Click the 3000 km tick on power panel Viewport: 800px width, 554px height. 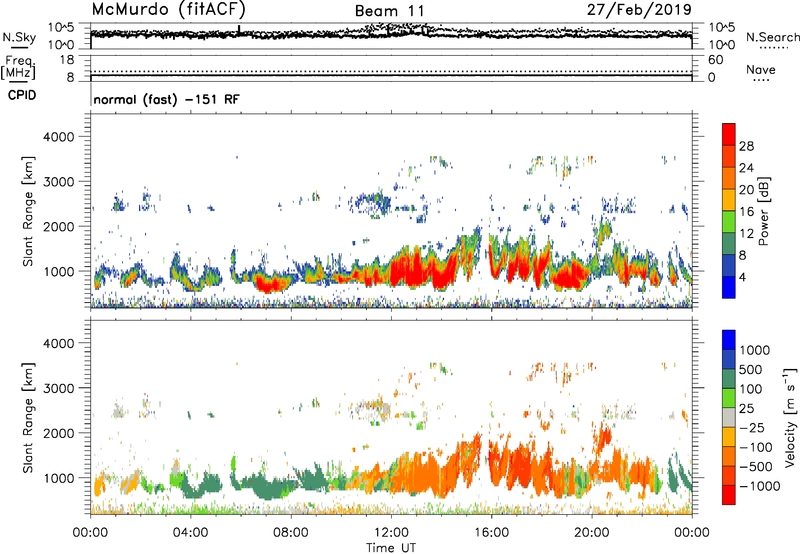pyautogui.click(x=58, y=182)
